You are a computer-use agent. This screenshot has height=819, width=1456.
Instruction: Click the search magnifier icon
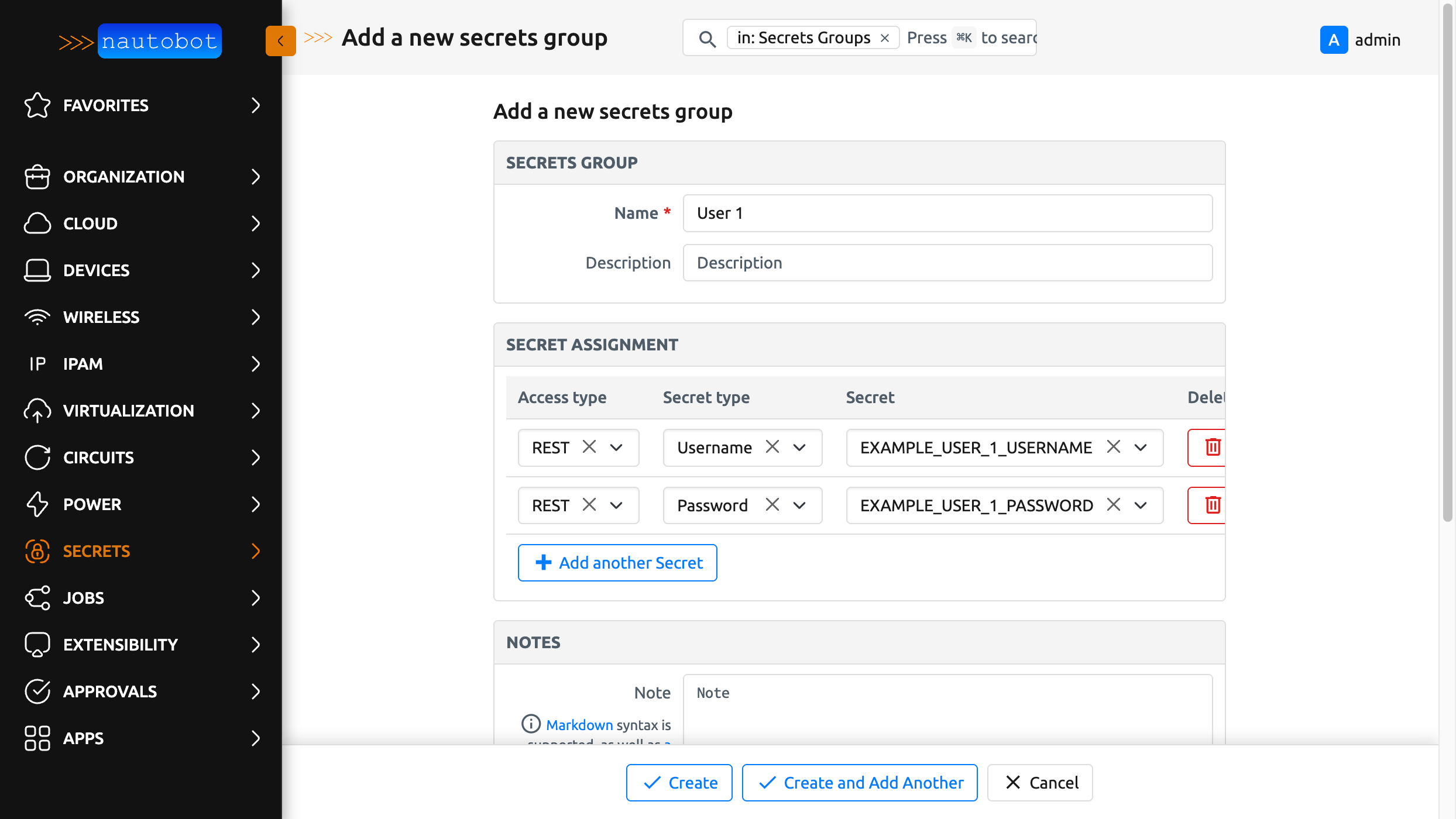click(x=708, y=39)
